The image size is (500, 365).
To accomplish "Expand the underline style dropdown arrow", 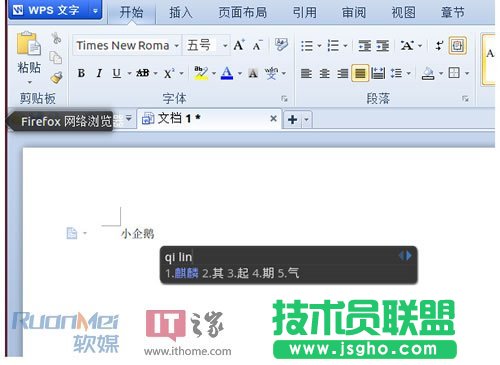I will [x=129, y=73].
